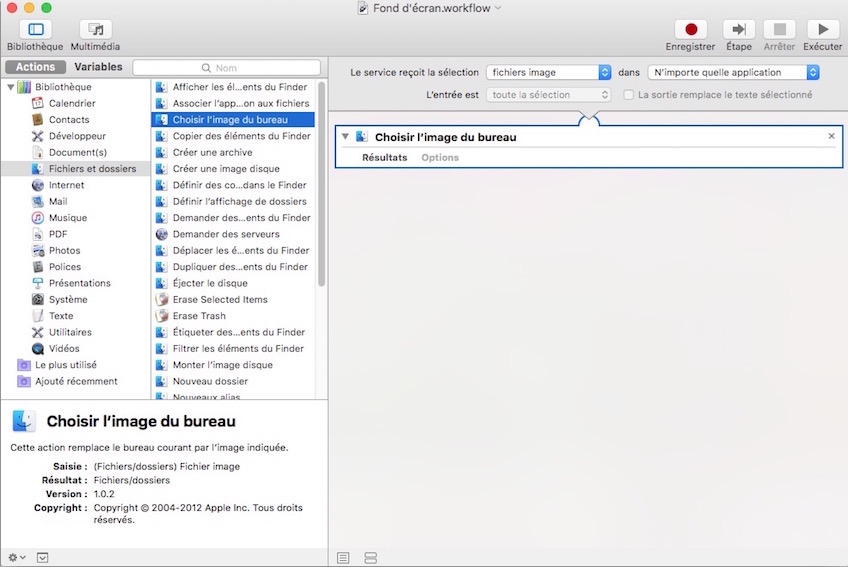
Task: Select Photos category
Action: point(64,250)
